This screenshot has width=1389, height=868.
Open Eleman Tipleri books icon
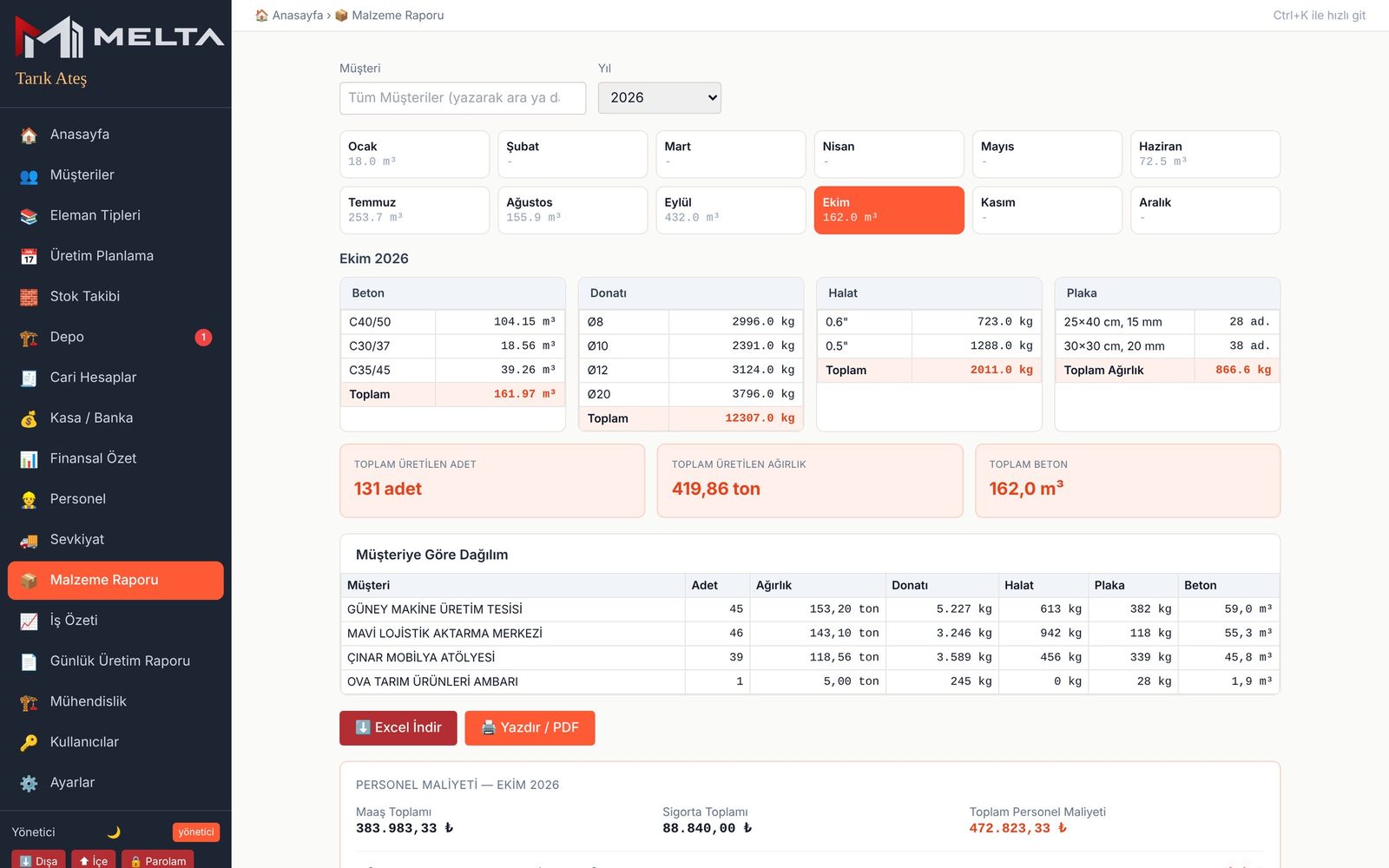tap(29, 216)
